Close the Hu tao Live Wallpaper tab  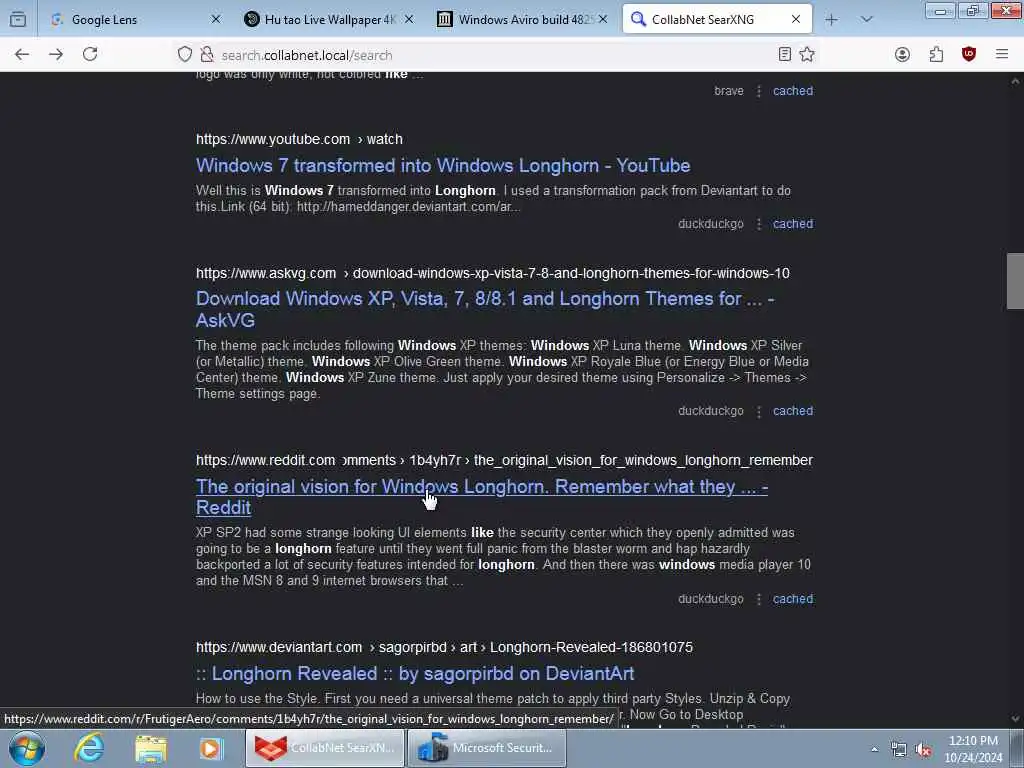[x=409, y=20]
